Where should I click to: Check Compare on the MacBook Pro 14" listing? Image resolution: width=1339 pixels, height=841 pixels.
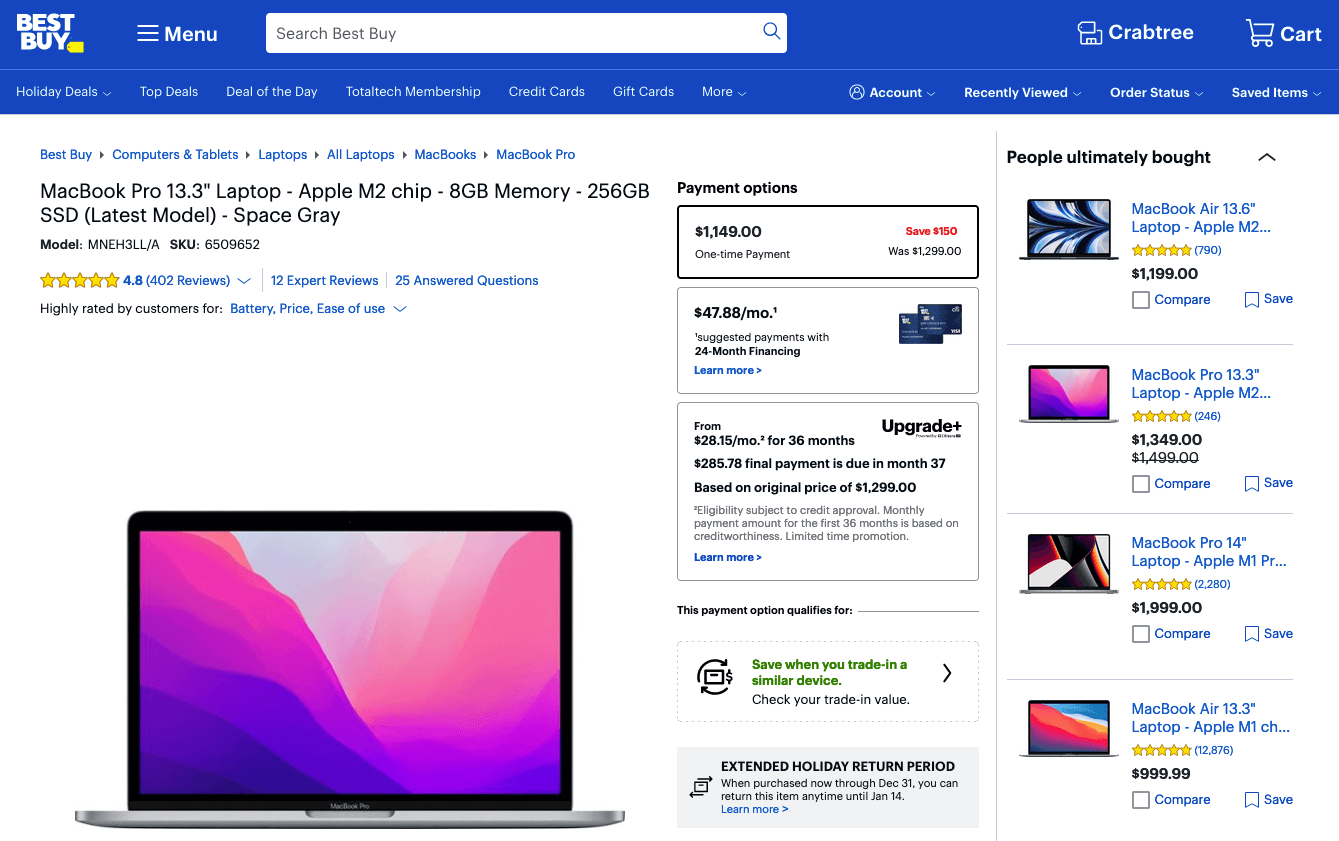coord(1140,633)
